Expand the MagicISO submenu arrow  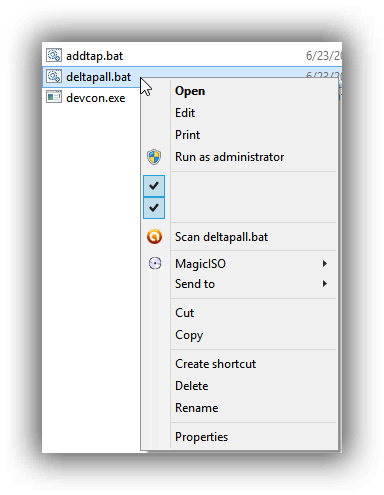(x=325, y=264)
